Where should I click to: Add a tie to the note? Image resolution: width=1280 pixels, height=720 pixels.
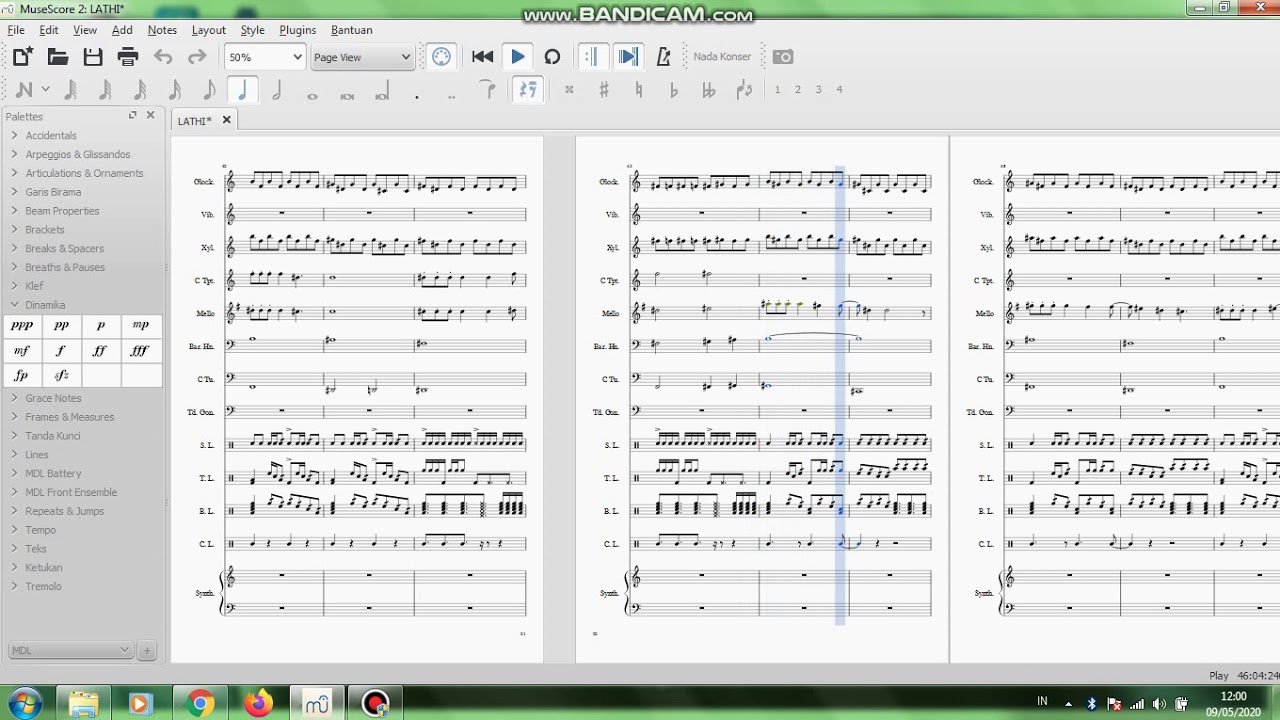[x=488, y=90]
